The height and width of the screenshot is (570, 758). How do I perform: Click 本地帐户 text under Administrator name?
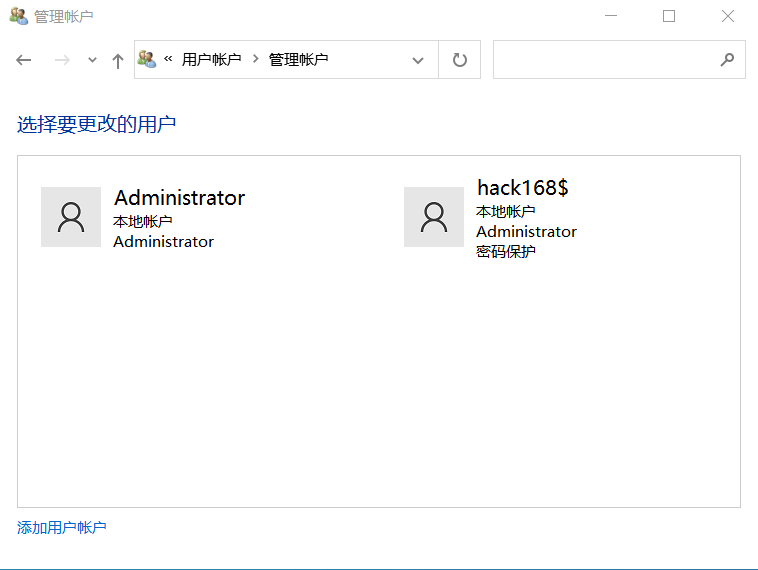click(x=143, y=221)
